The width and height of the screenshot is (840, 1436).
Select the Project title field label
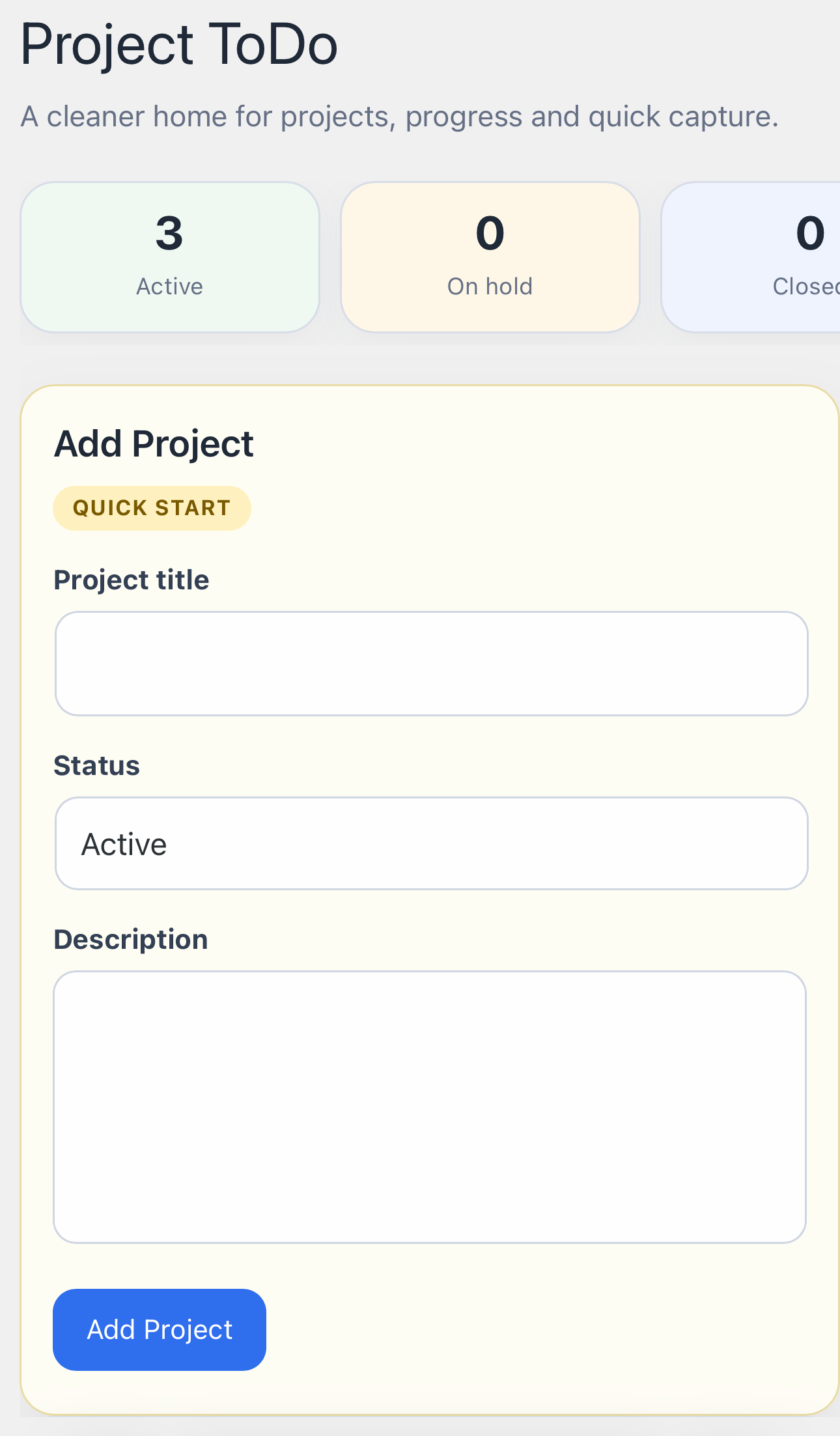point(131,580)
